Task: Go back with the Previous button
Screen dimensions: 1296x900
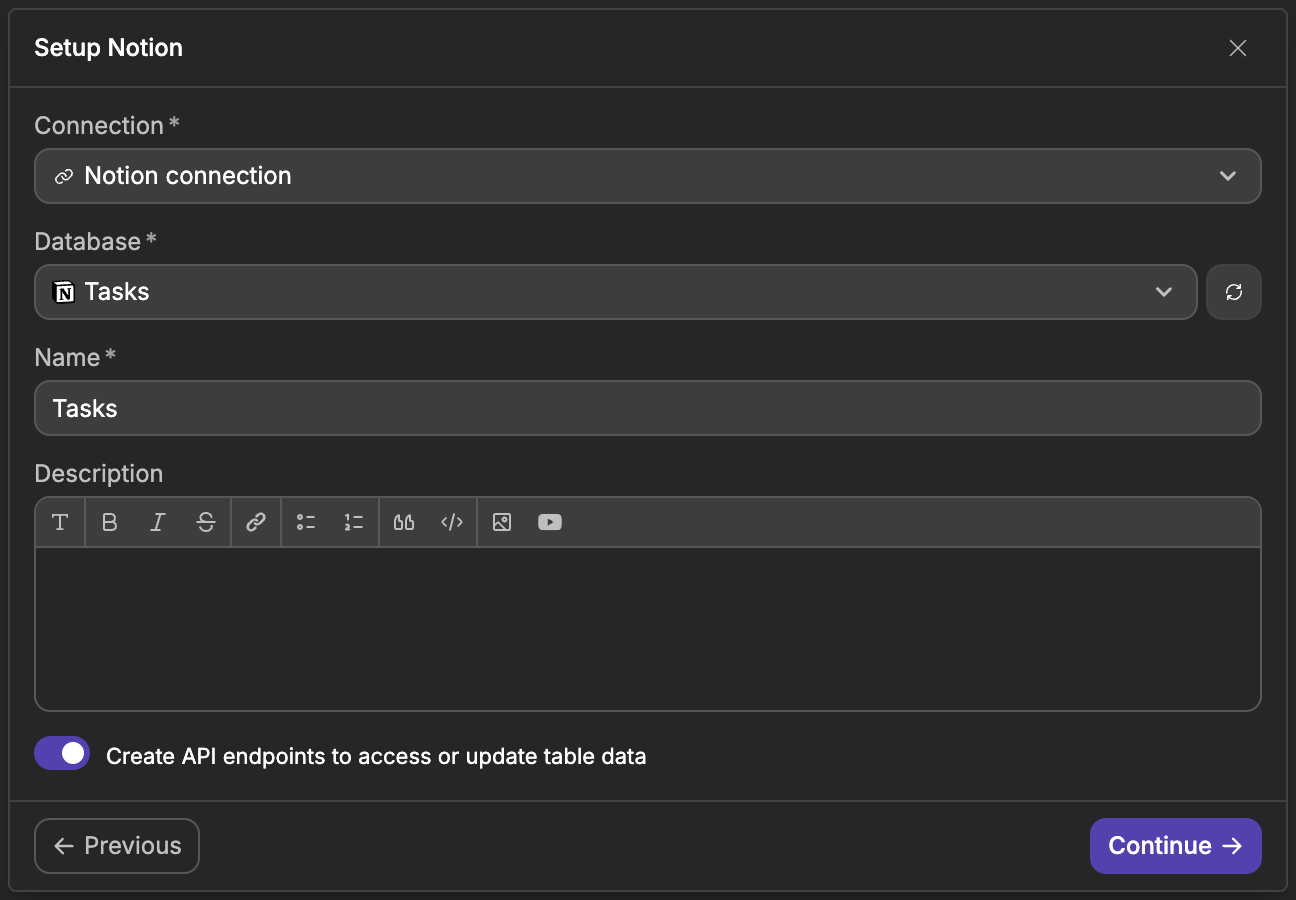Action: click(117, 846)
